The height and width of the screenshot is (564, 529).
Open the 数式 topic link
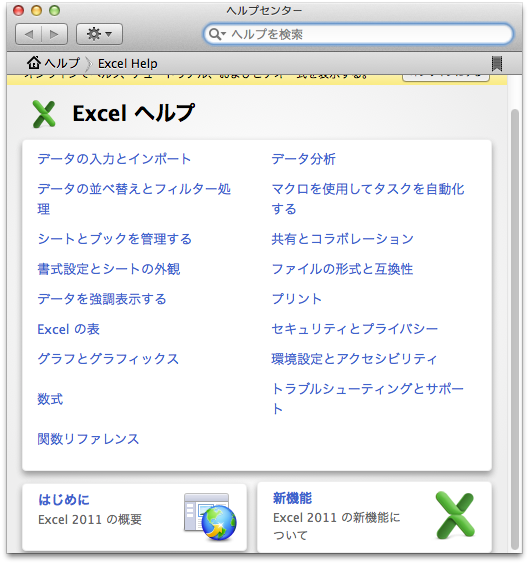pos(50,399)
